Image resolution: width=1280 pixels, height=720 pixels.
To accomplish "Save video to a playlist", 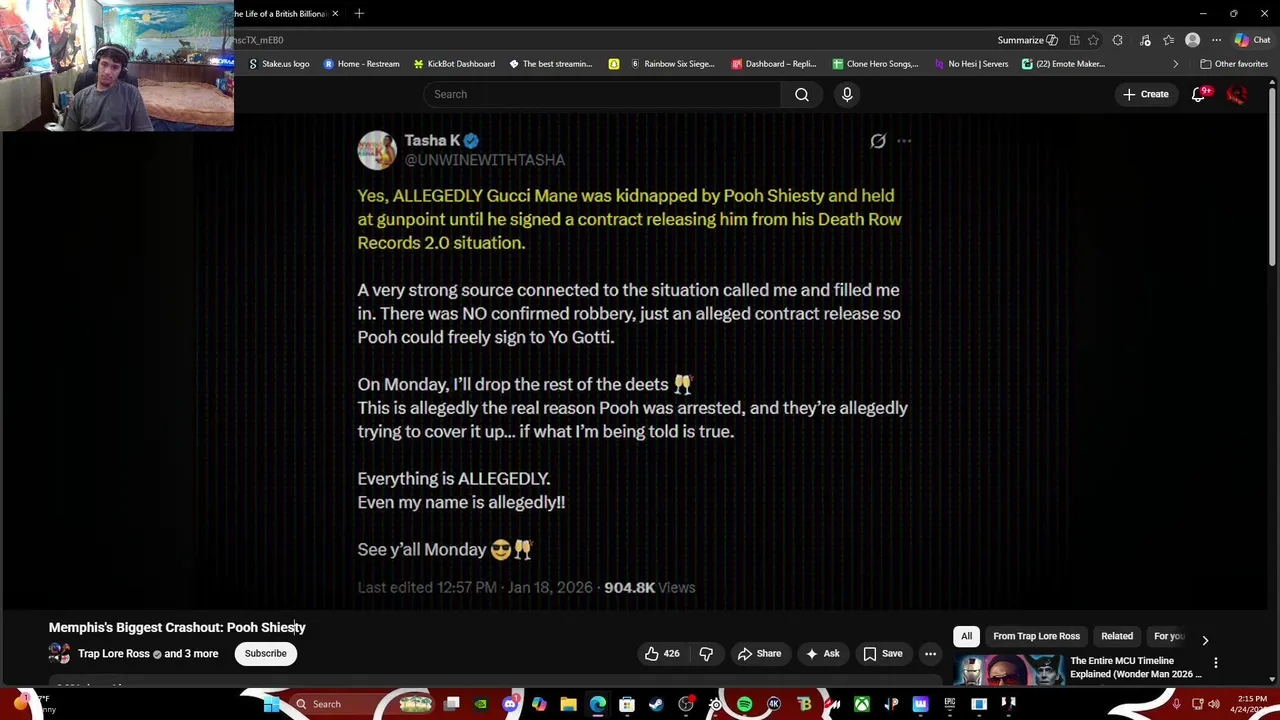I will (x=883, y=653).
